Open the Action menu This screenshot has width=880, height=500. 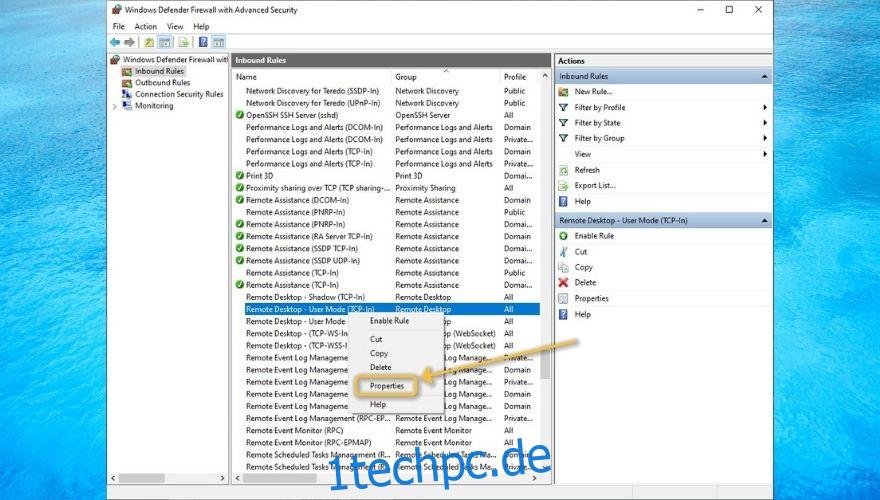pos(145,26)
